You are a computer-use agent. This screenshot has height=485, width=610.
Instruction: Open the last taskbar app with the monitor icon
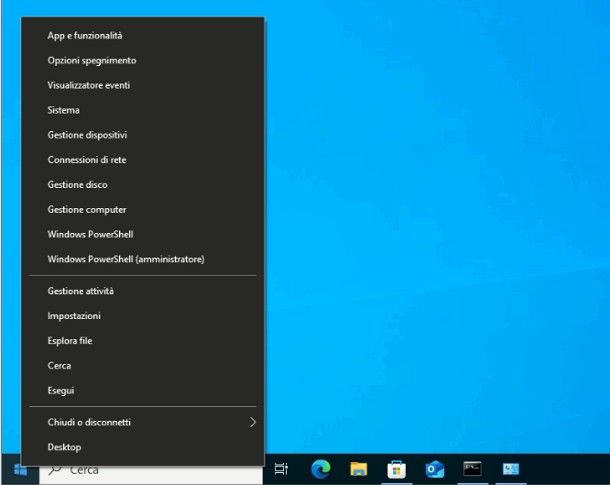[x=511, y=469]
